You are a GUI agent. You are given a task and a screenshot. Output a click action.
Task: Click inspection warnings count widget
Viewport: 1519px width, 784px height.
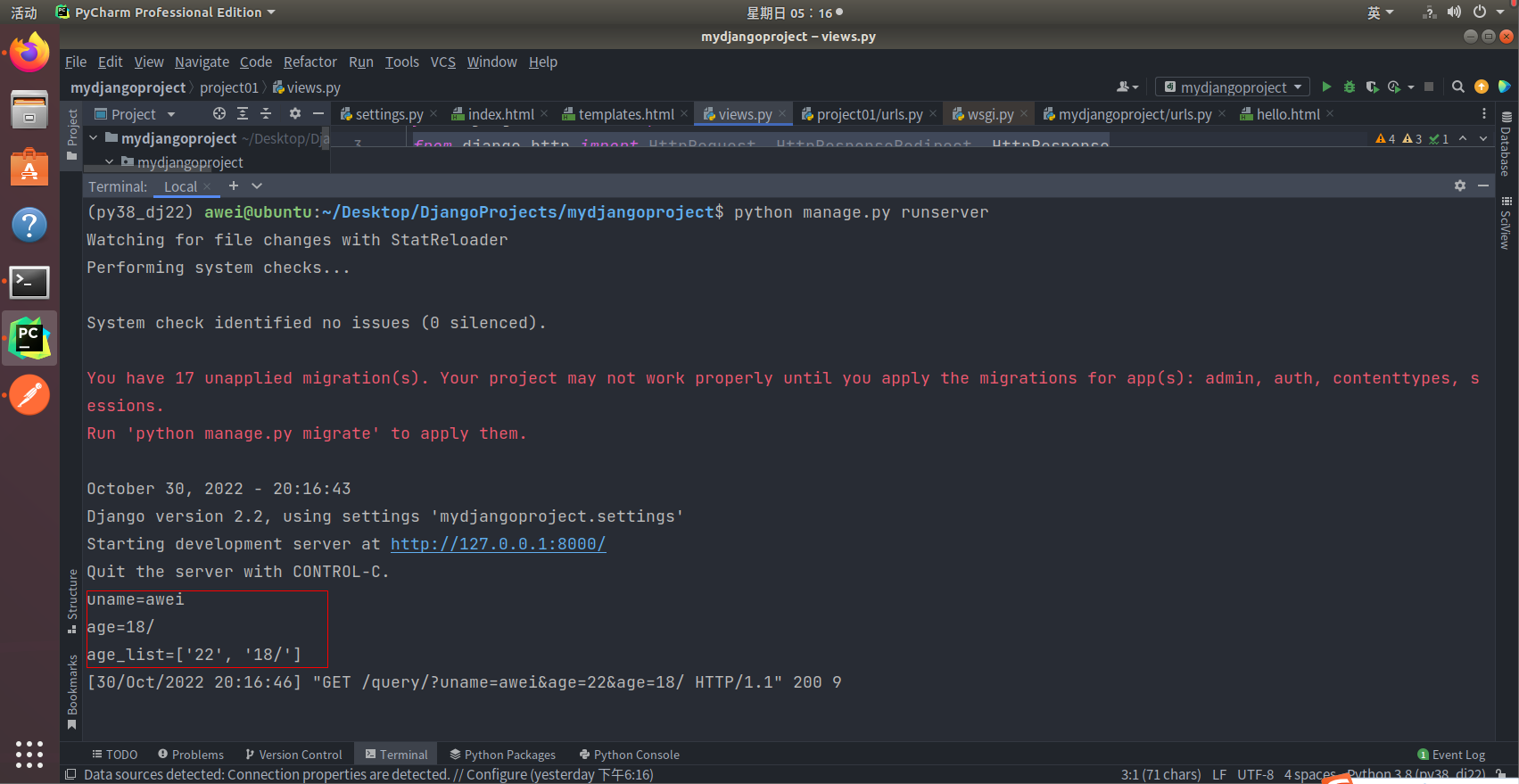point(1413,138)
